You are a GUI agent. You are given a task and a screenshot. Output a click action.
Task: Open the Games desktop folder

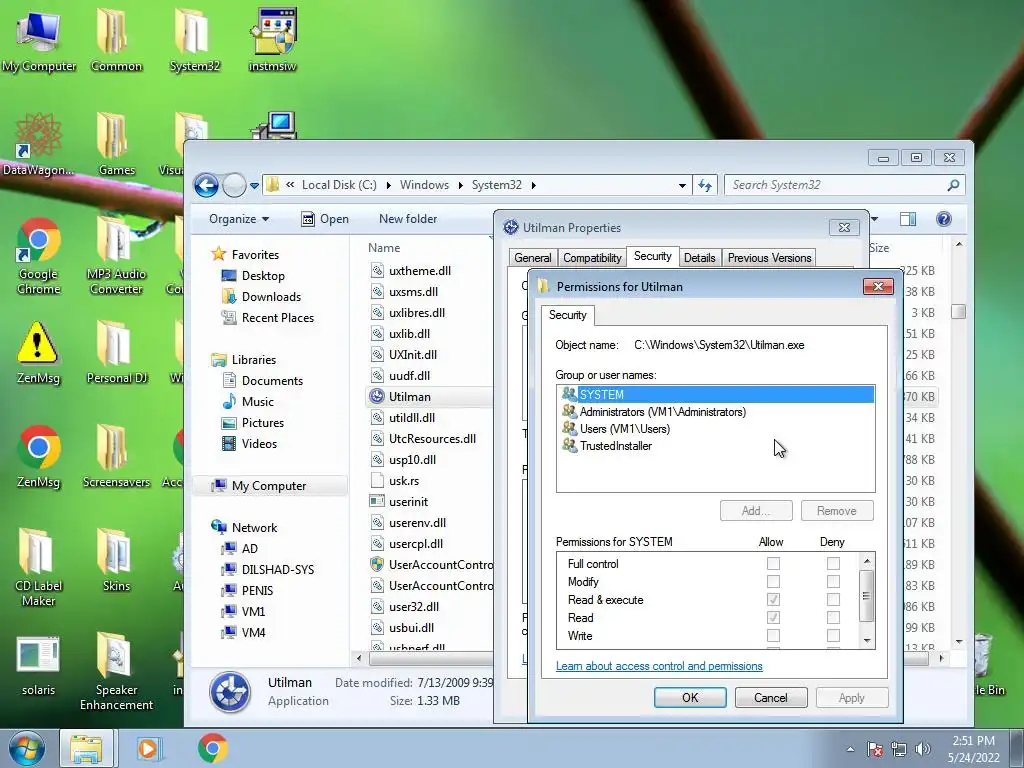116,145
